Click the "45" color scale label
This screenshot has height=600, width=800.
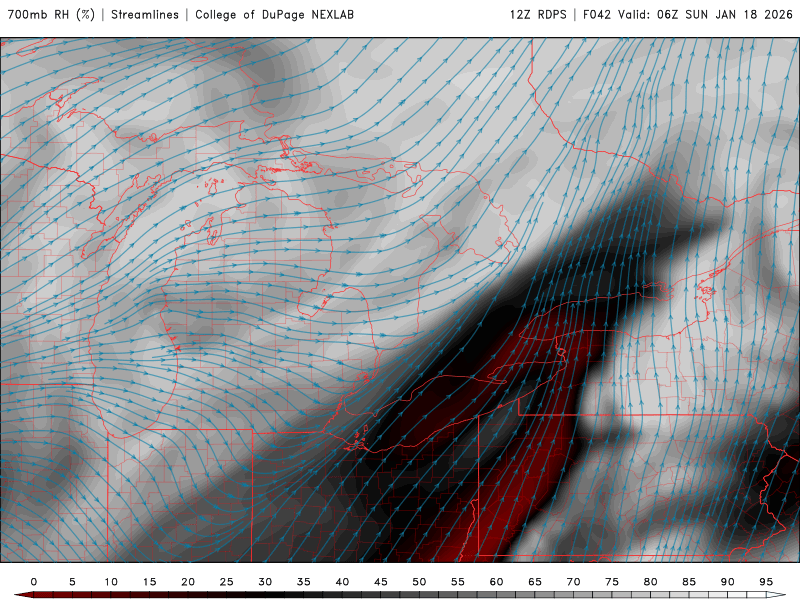click(381, 582)
